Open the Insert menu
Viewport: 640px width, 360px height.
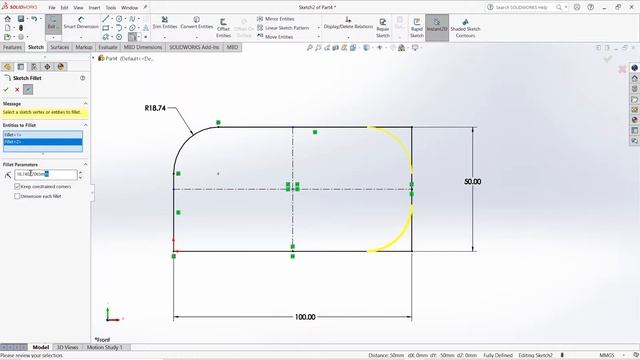pos(94,8)
